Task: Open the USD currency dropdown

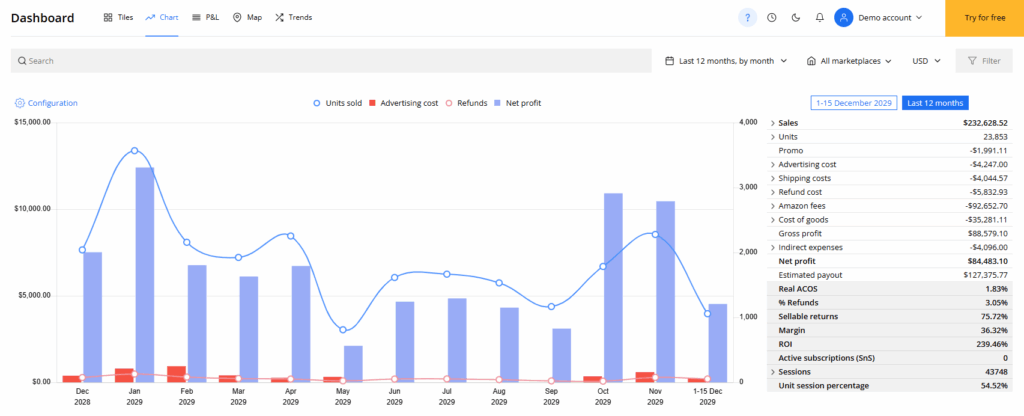Action: click(926, 61)
